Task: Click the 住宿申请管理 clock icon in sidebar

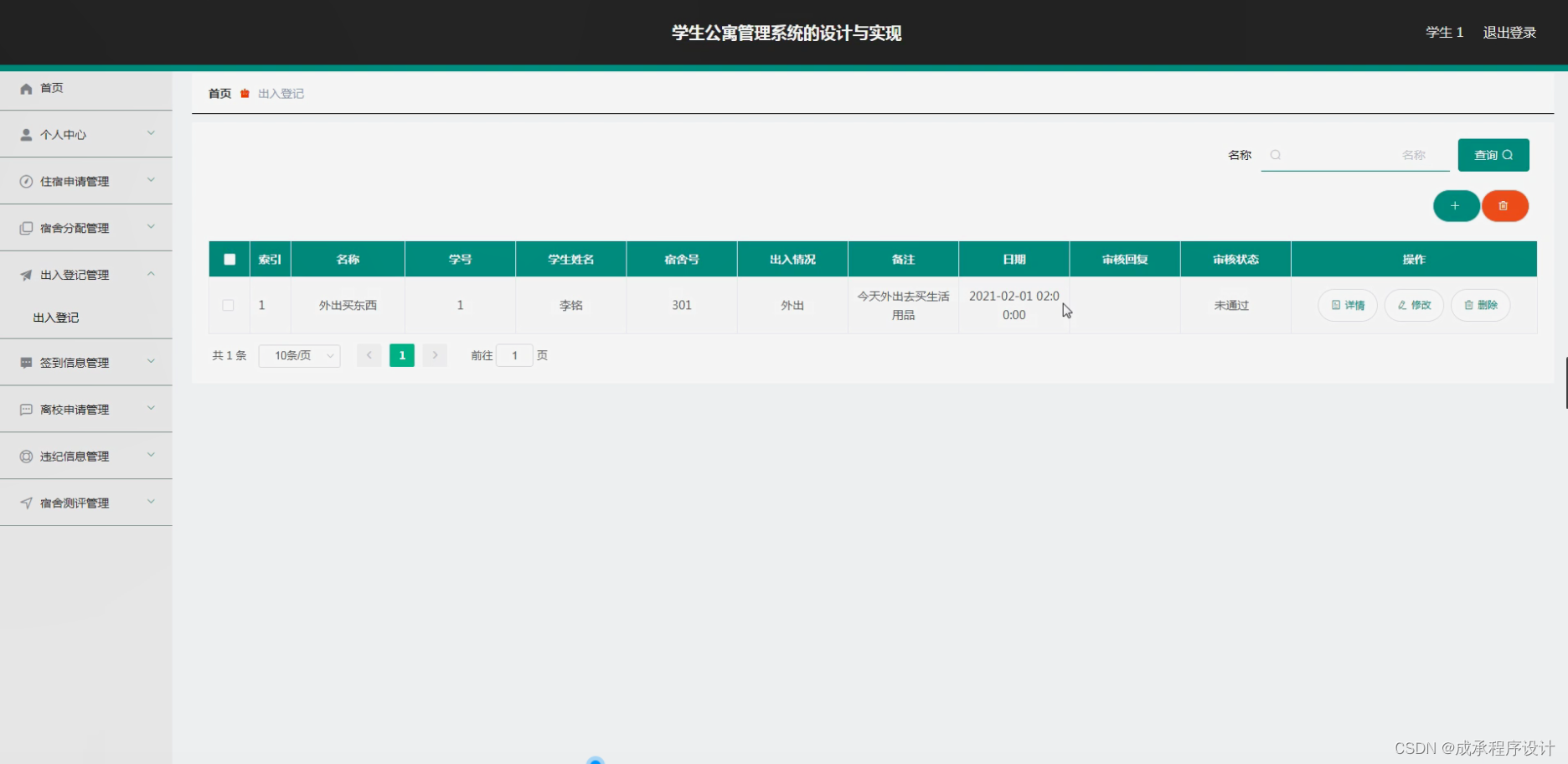Action: point(25,181)
